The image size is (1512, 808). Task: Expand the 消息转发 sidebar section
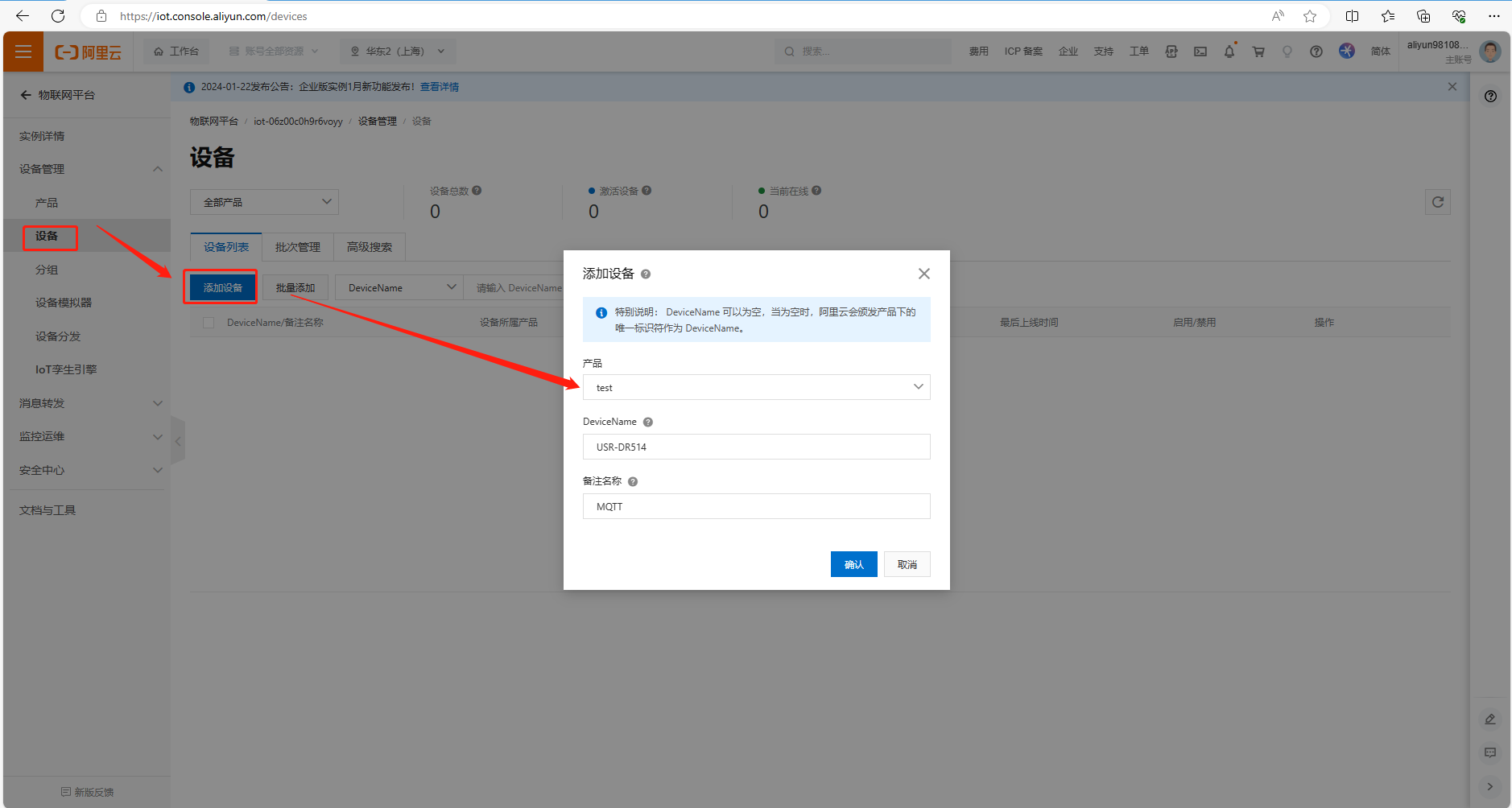coord(87,403)
